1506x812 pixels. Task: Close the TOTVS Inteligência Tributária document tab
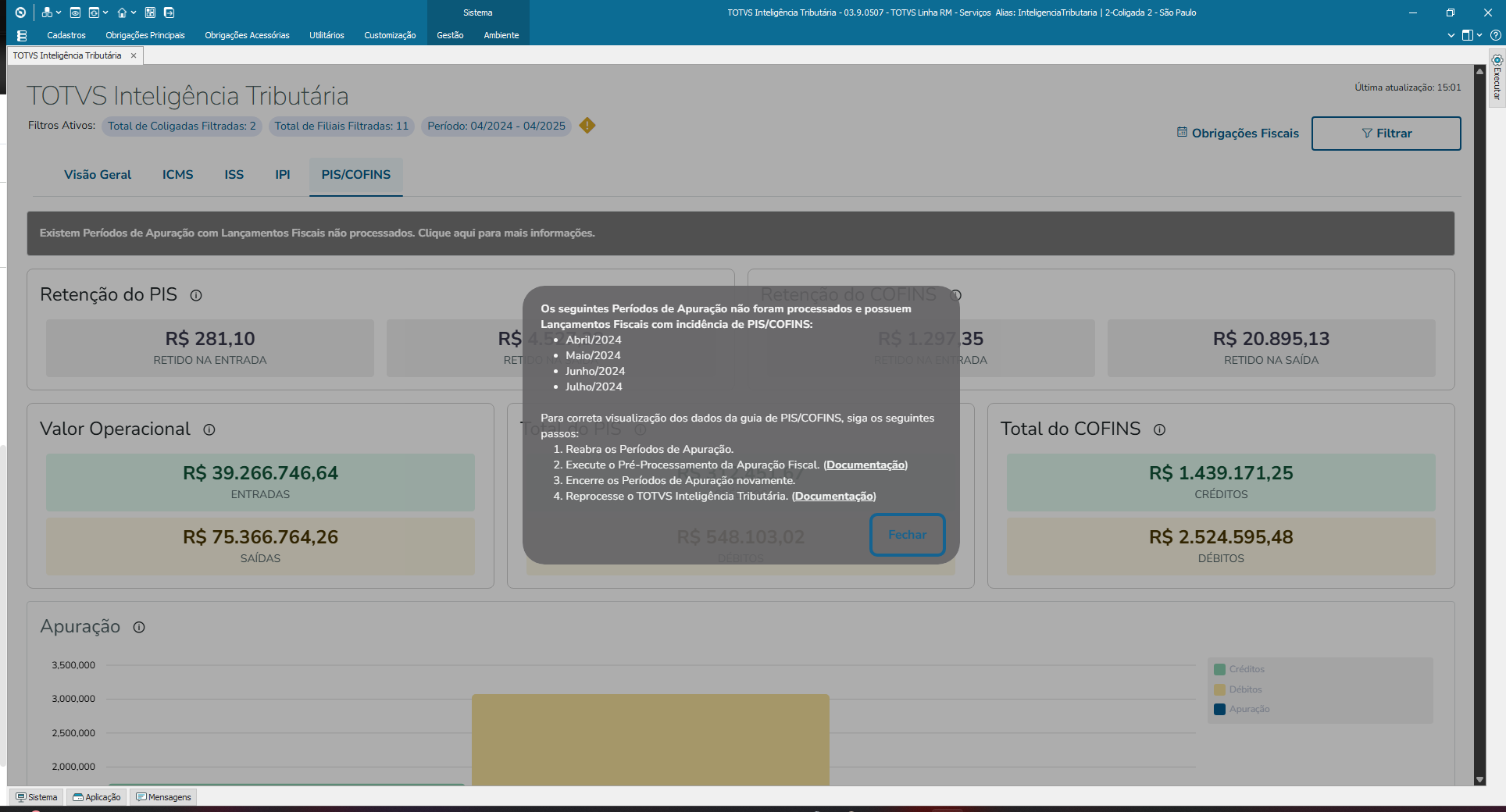[134, 55]
